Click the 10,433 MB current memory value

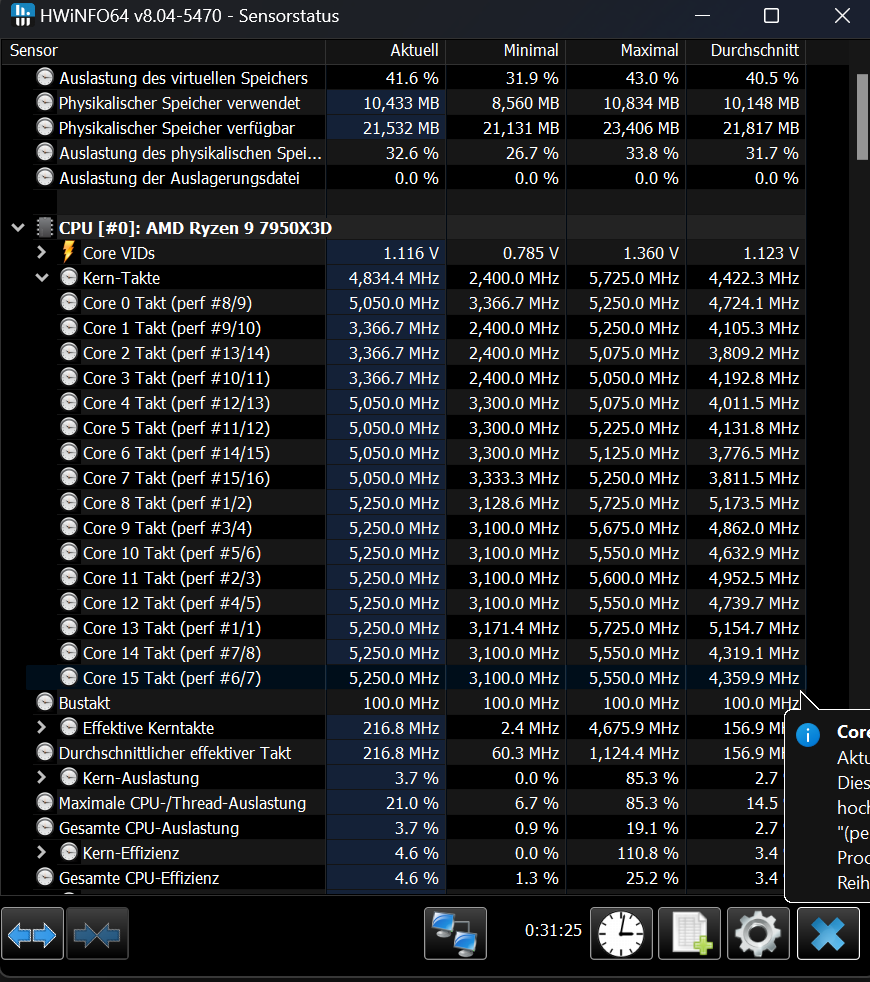401,103
